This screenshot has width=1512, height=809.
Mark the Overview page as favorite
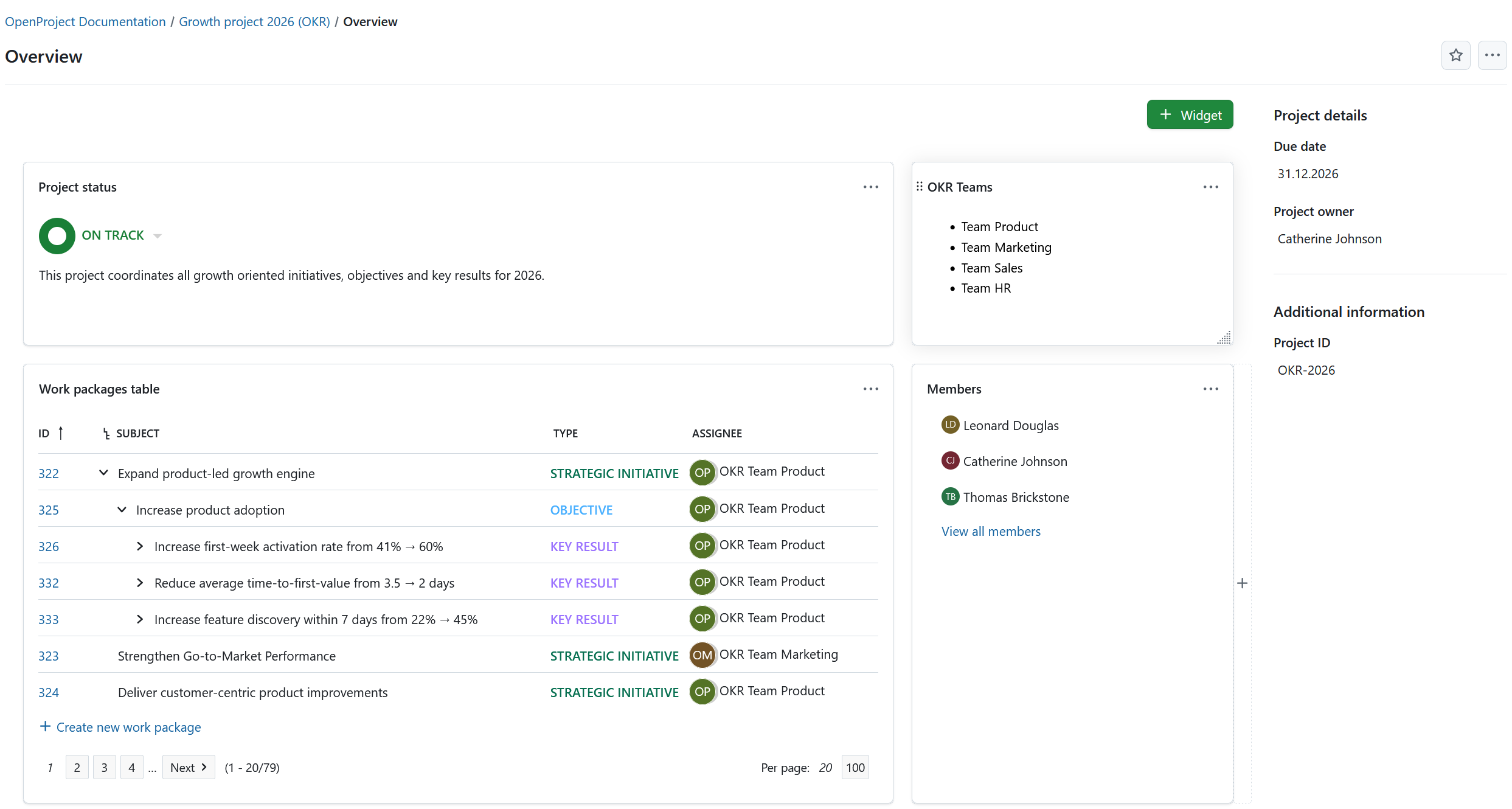(x=1456, y=55)
